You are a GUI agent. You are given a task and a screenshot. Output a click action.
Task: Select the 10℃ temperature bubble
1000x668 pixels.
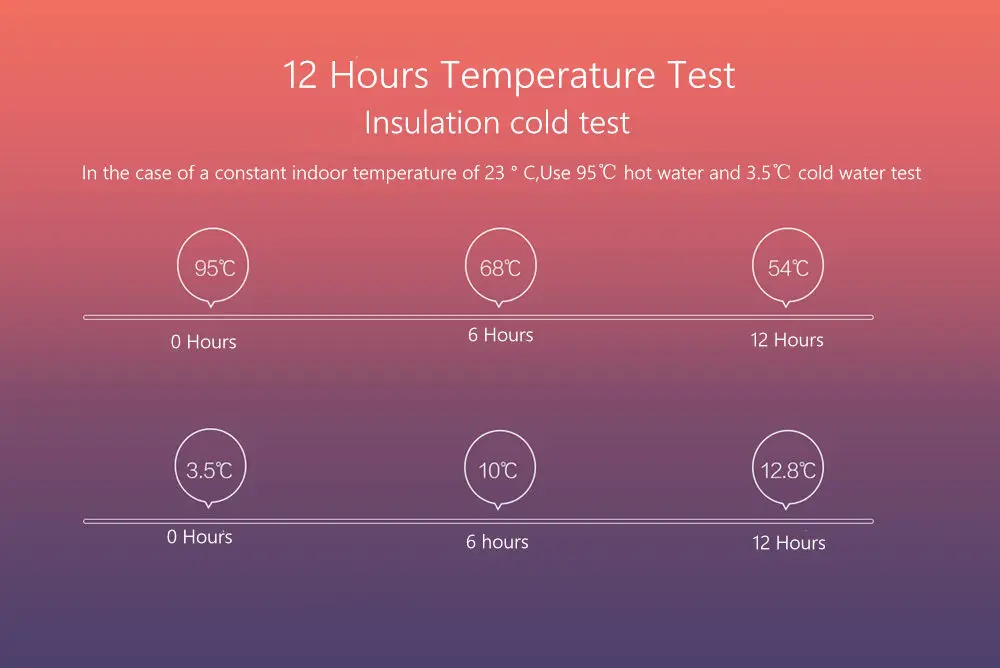(499, 469)
